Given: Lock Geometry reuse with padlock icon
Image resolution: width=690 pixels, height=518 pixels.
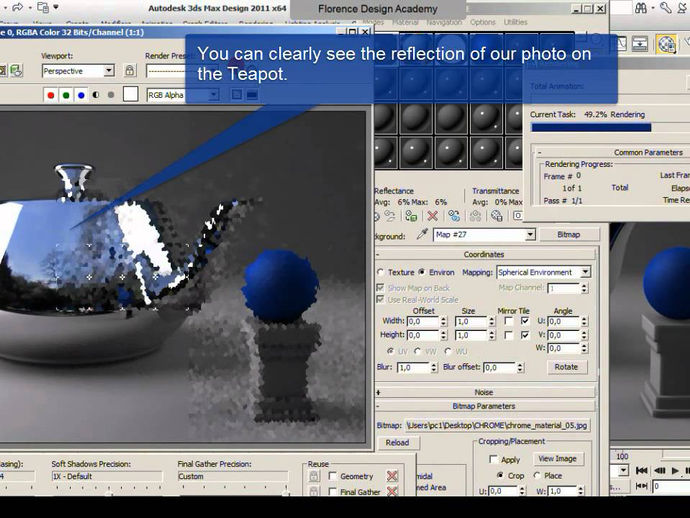Looking at the screenshot, I should tap(314, 476).
